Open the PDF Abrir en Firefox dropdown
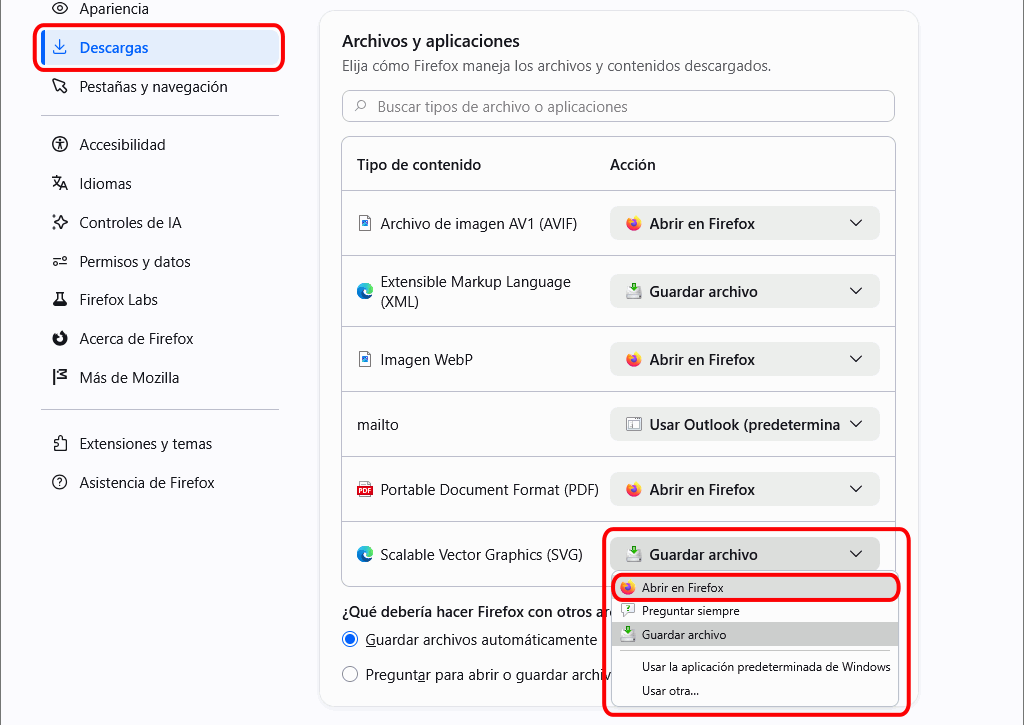 click(x=744, y=489)
